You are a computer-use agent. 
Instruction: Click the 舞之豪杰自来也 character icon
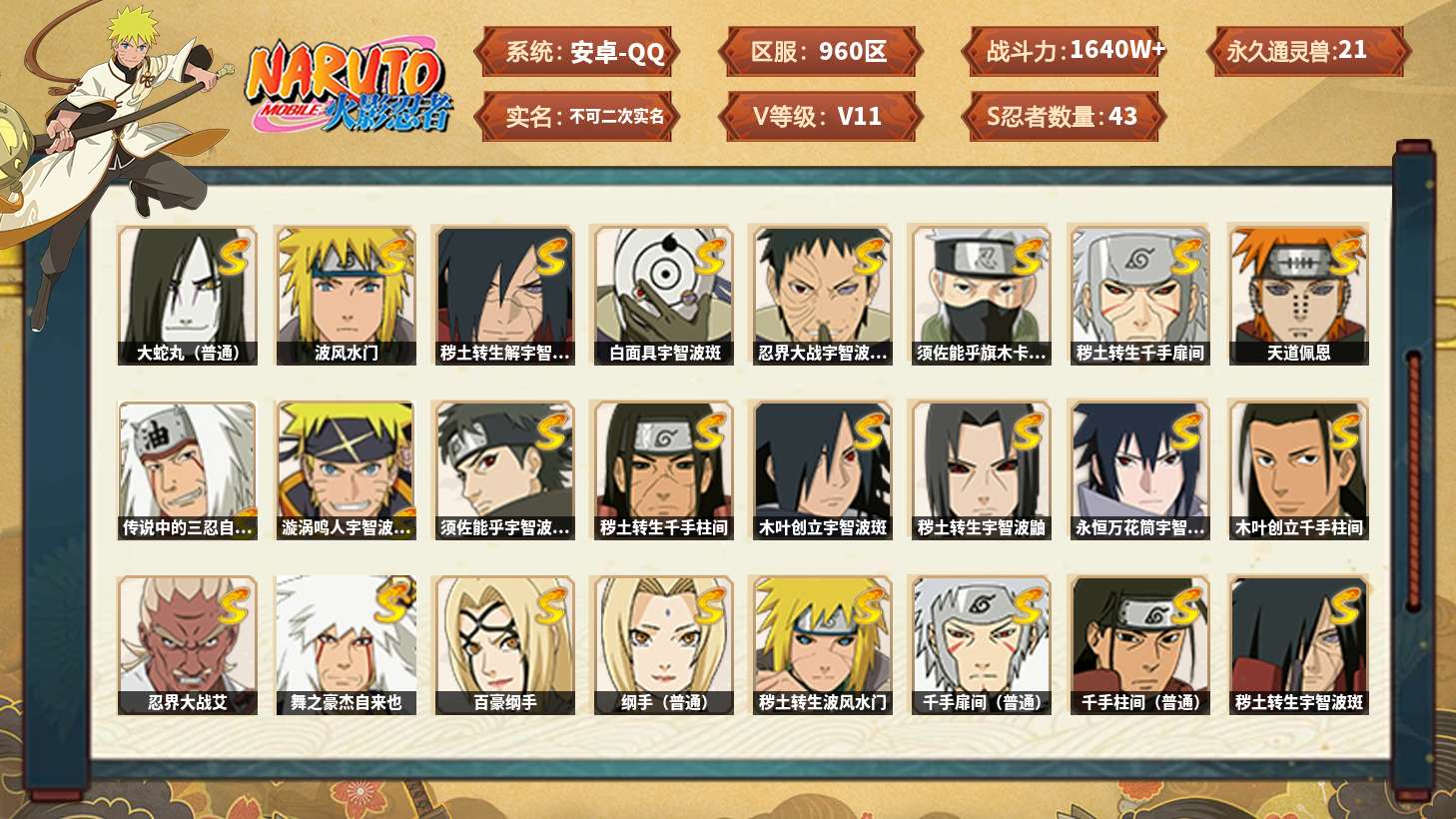coord(346,645)
